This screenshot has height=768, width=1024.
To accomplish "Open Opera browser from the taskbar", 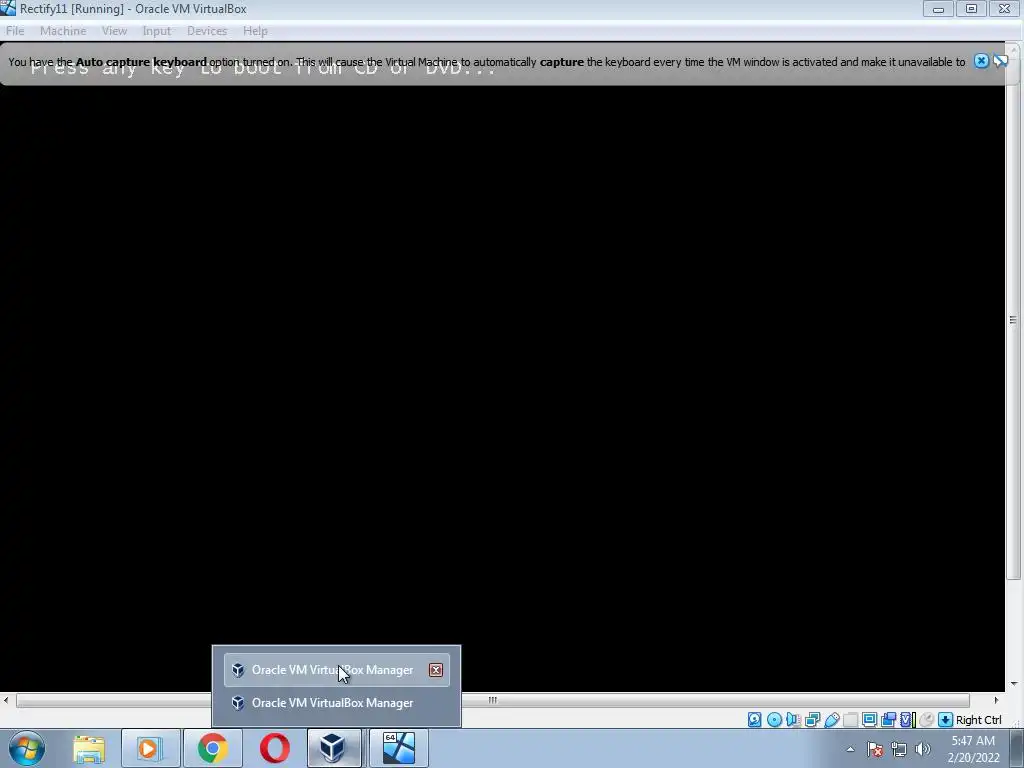I will tap(274, 748).
